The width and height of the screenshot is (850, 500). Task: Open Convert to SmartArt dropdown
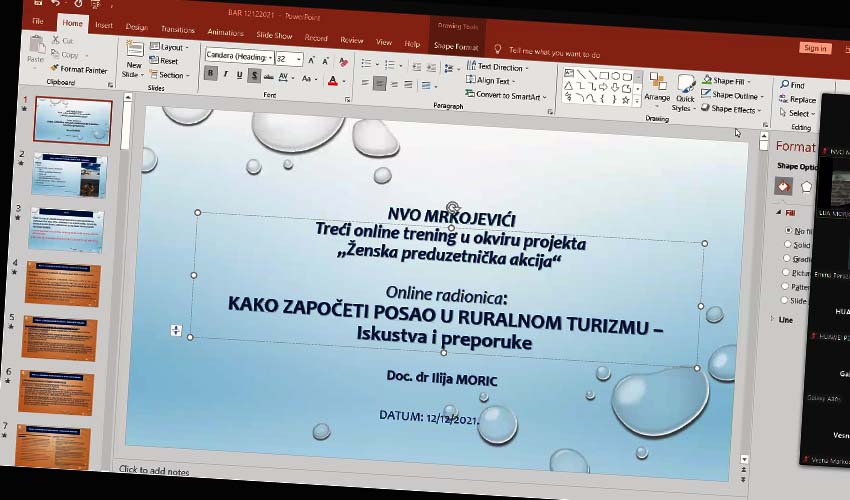click(506, 95)
